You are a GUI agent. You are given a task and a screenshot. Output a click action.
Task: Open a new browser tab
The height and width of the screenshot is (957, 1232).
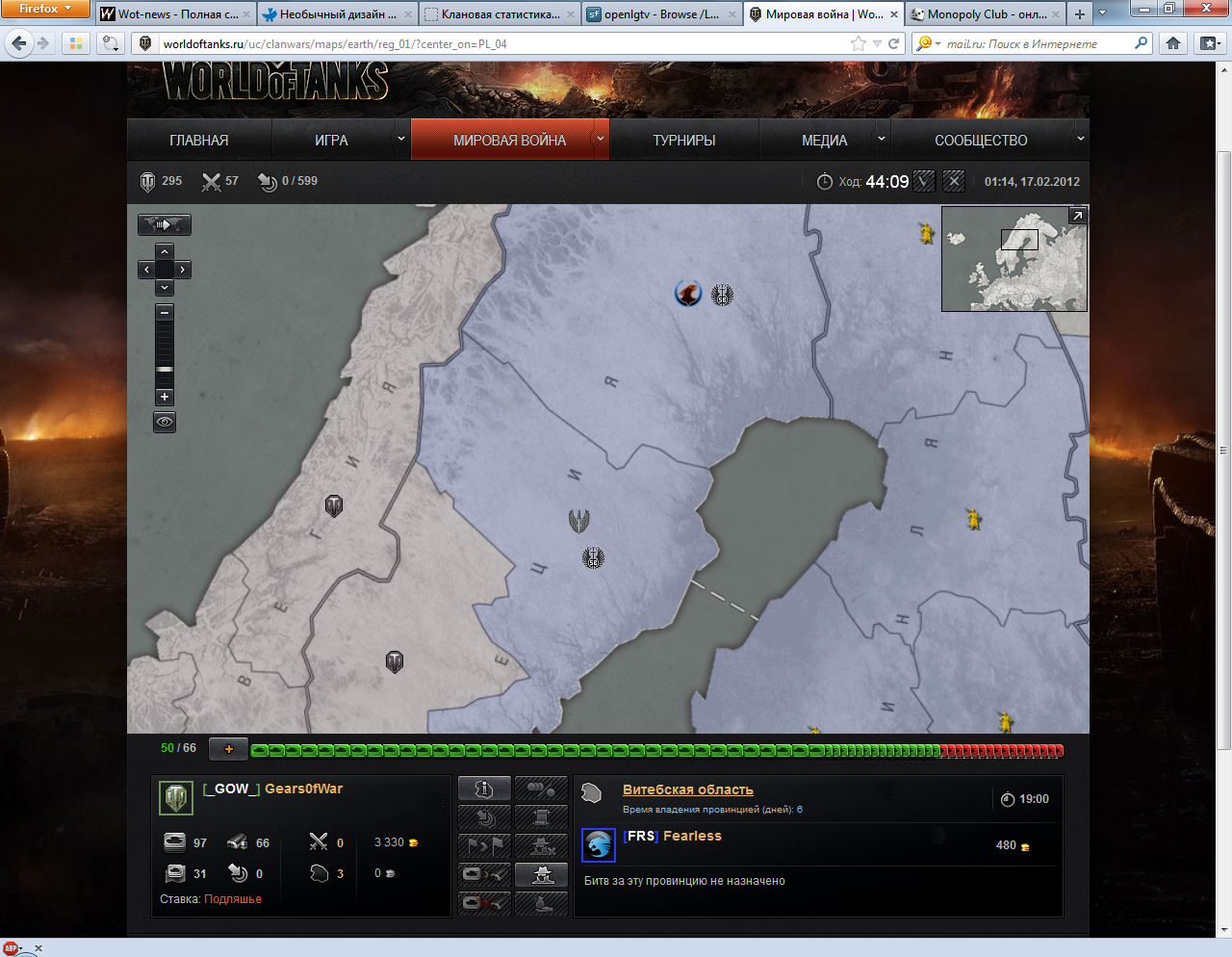(x=1080, y=14)
